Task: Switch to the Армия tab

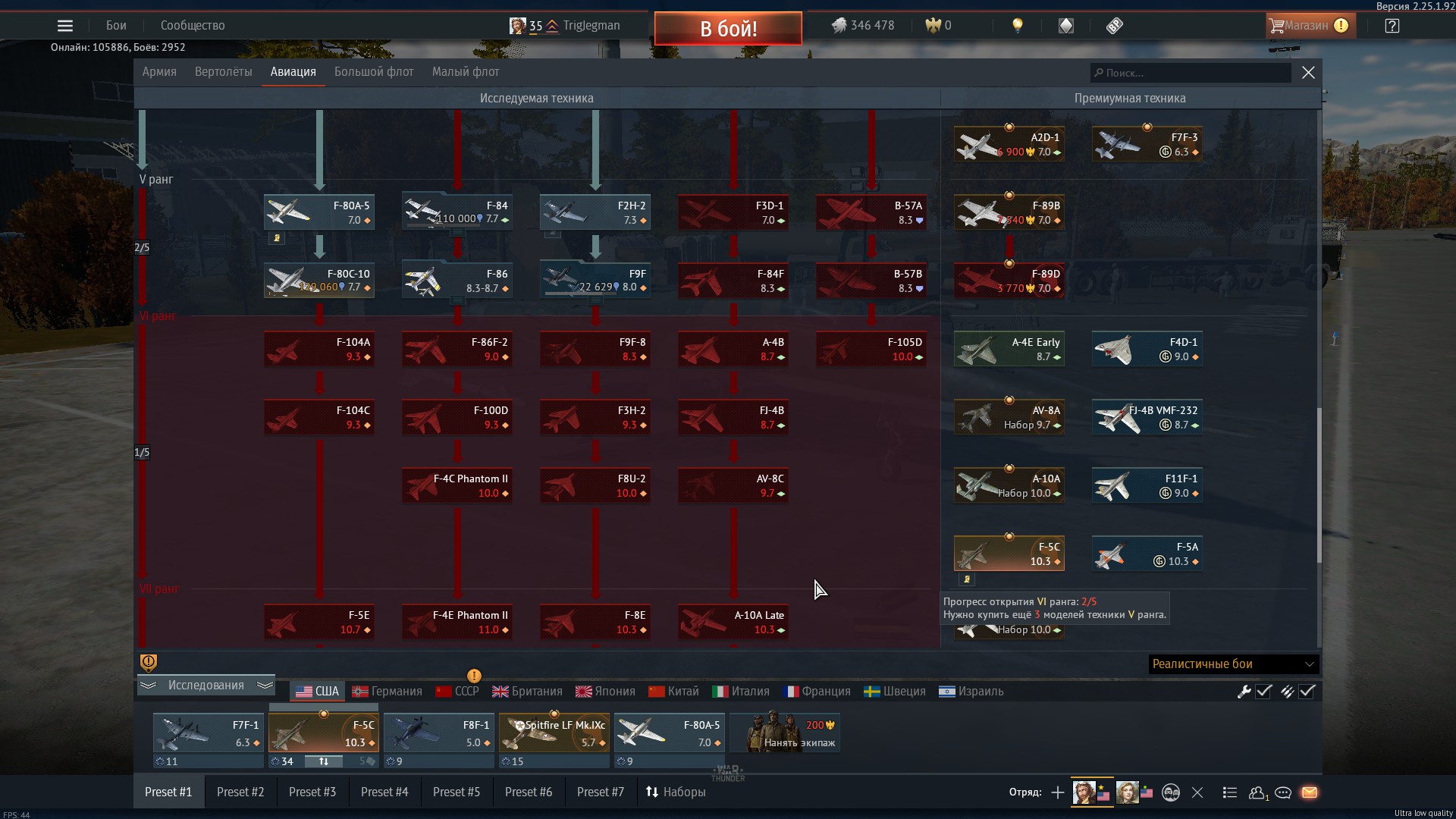Action: click(159, 72)
